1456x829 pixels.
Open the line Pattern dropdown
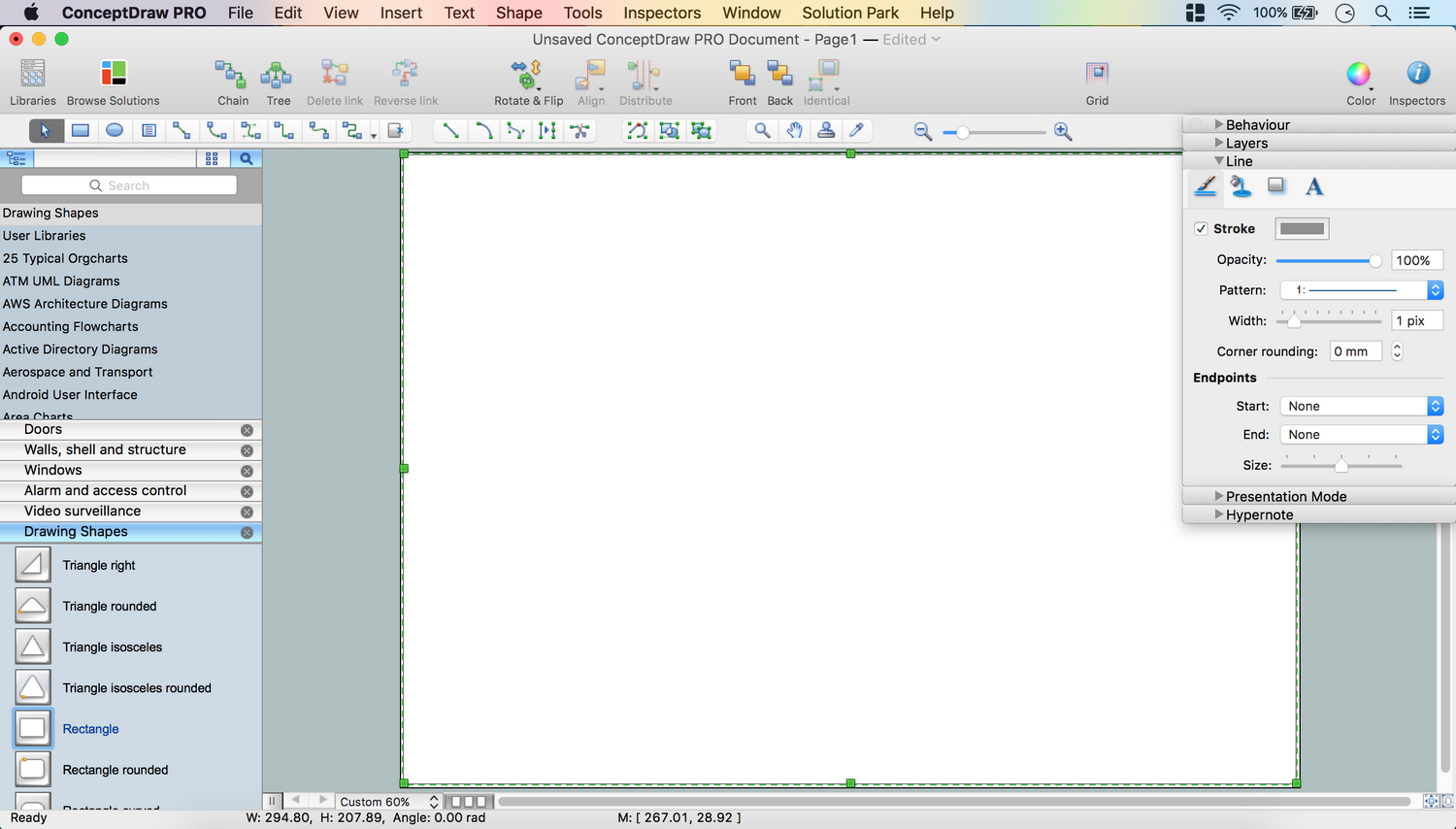click(1361, 290)
